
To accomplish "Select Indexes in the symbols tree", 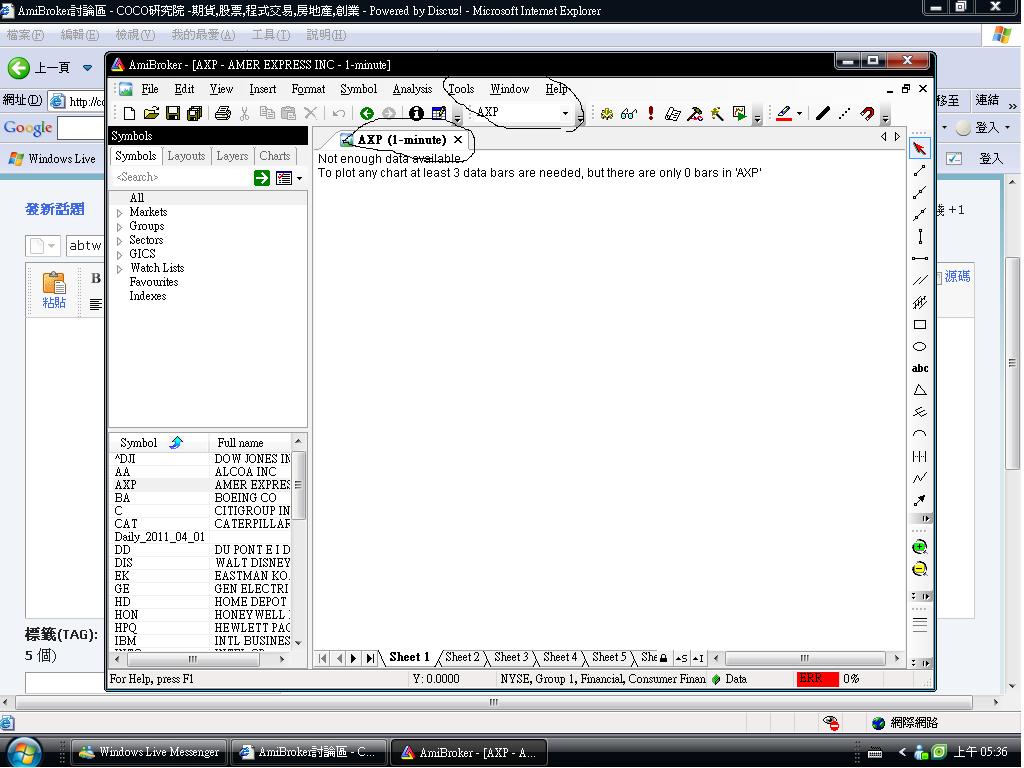I will 148,296.
